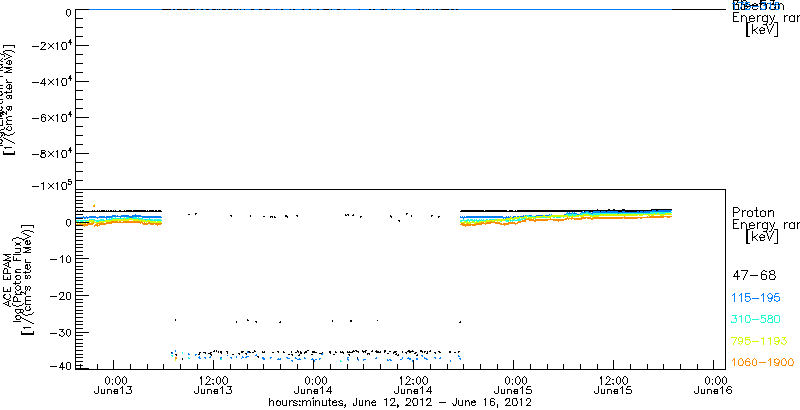This screenshot has width=800, height=410.
Task: Click the 0:00 June13 time tick label
Action: [115, 386]
